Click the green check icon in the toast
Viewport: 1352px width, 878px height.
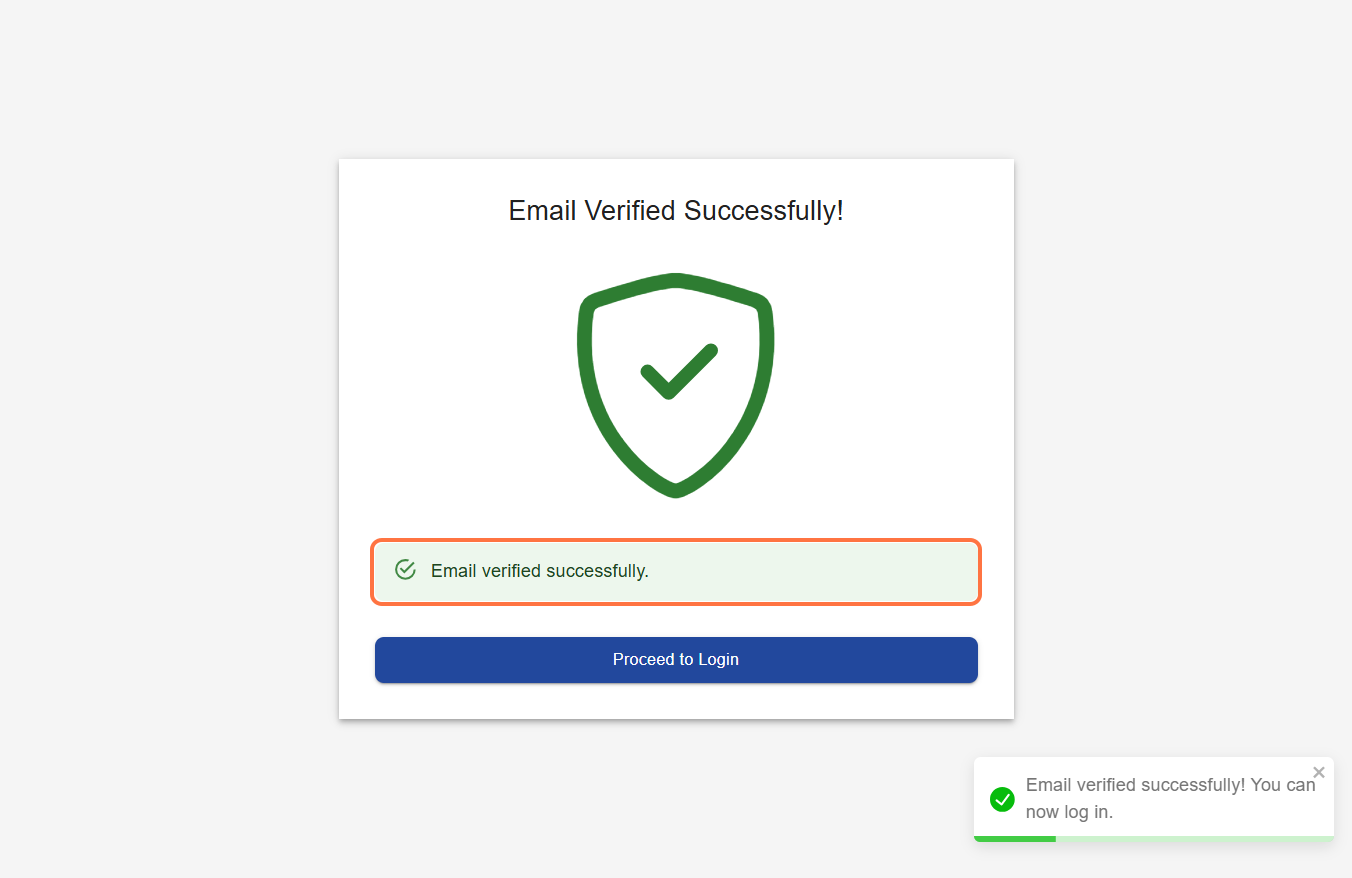pos(1002,799)
